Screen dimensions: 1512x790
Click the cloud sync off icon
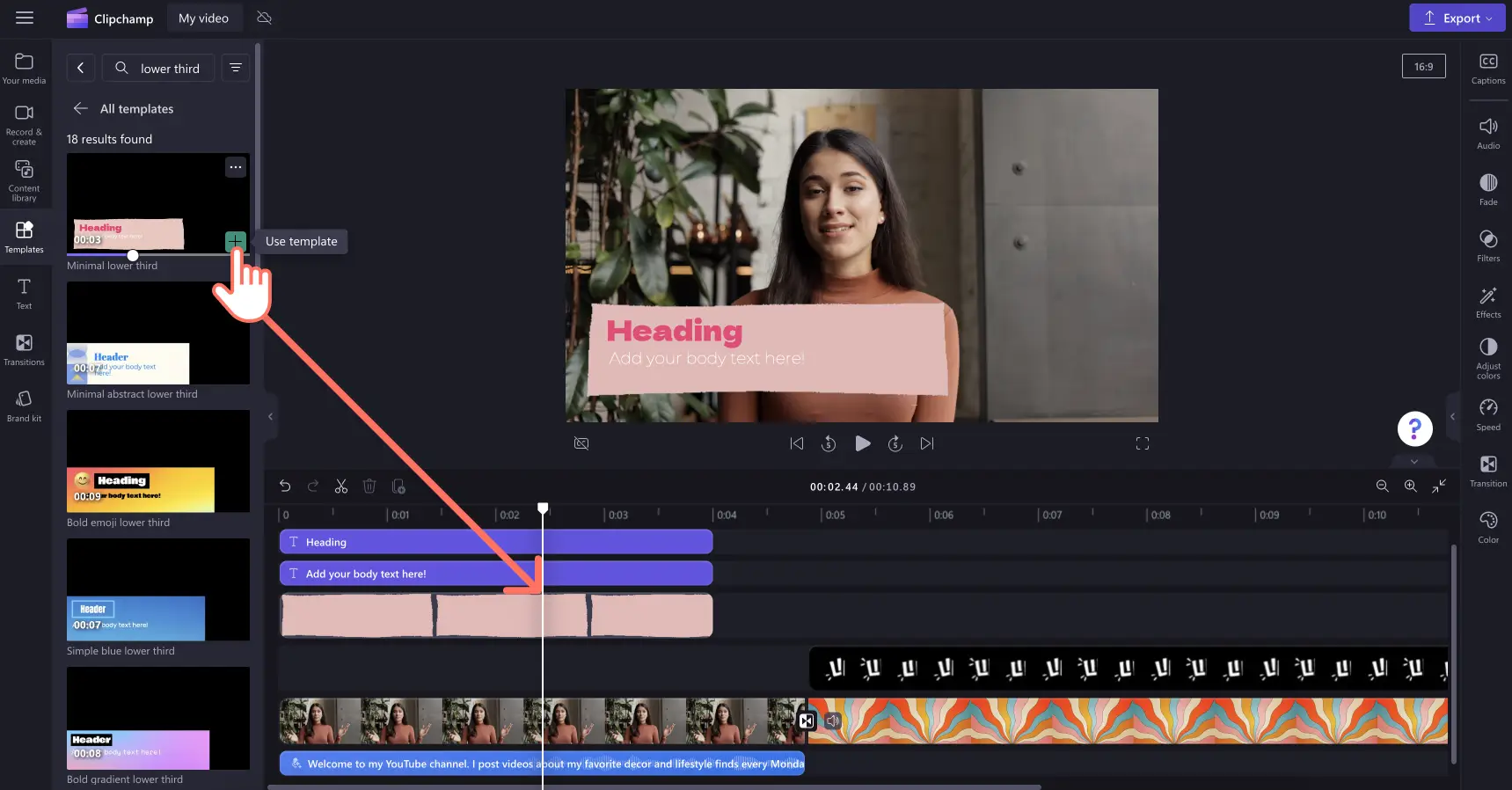point(264,18)
